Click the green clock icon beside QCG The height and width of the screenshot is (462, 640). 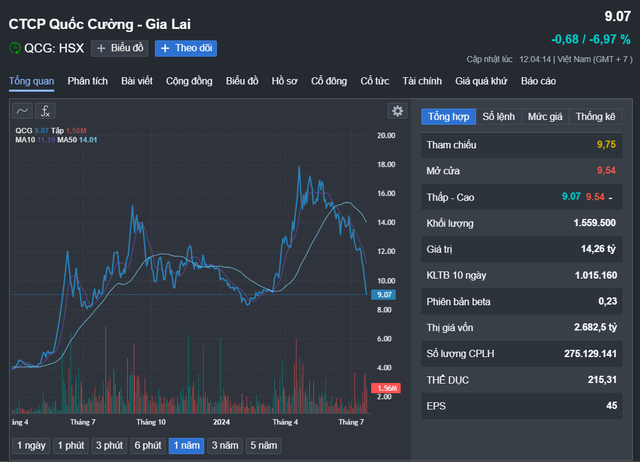(x=15, y=48)
